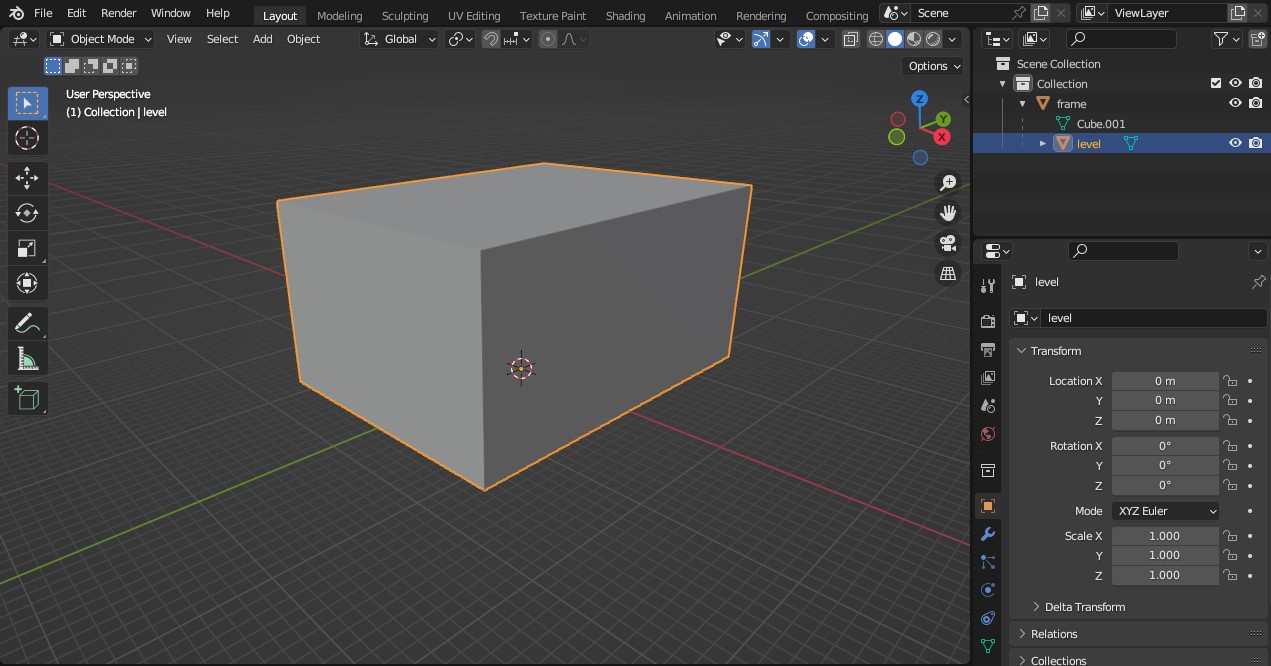Click the Location Y value field
This screenshot has width=1271, height=666.
1165,400
